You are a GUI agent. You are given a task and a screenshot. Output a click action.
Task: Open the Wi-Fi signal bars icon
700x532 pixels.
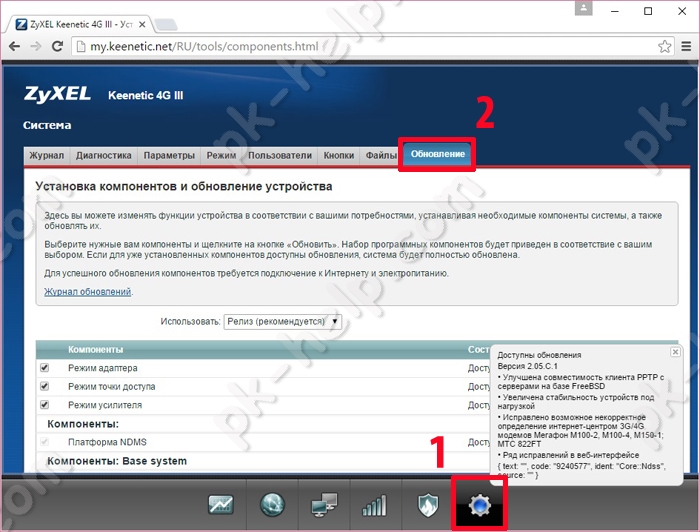pos(374,506)
